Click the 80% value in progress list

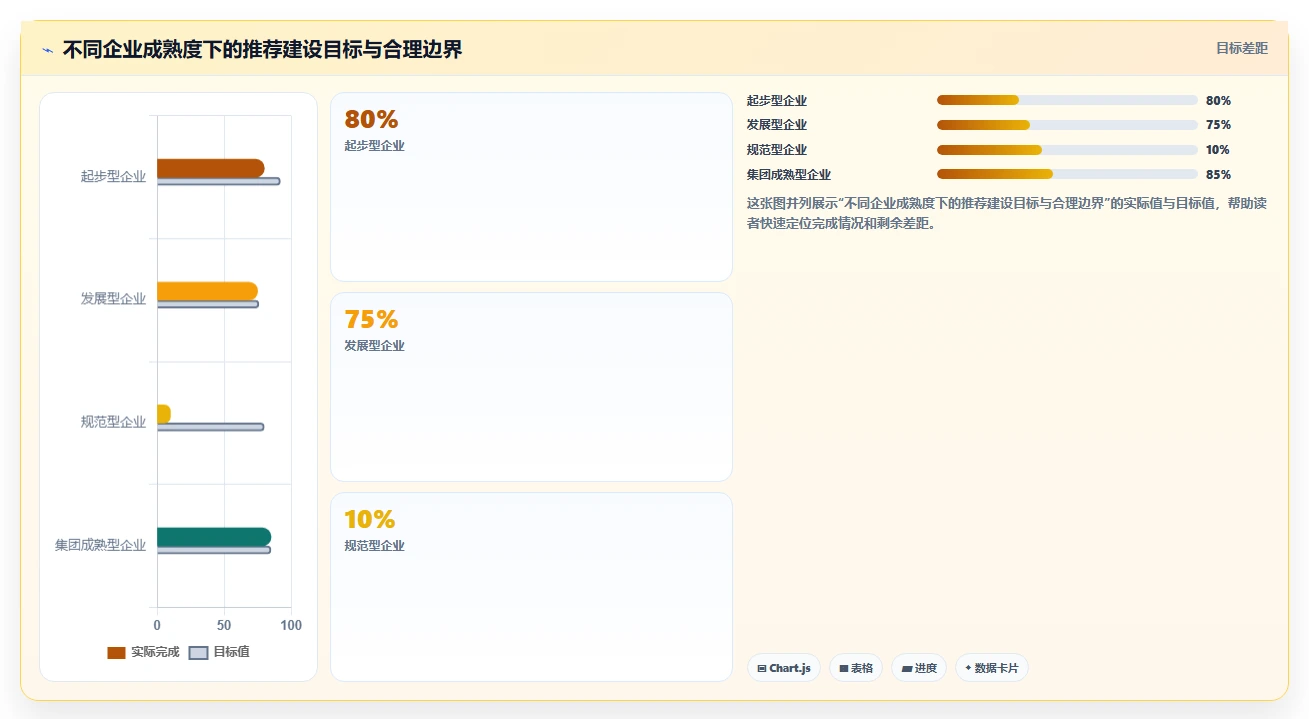(x=1218, y=101)
